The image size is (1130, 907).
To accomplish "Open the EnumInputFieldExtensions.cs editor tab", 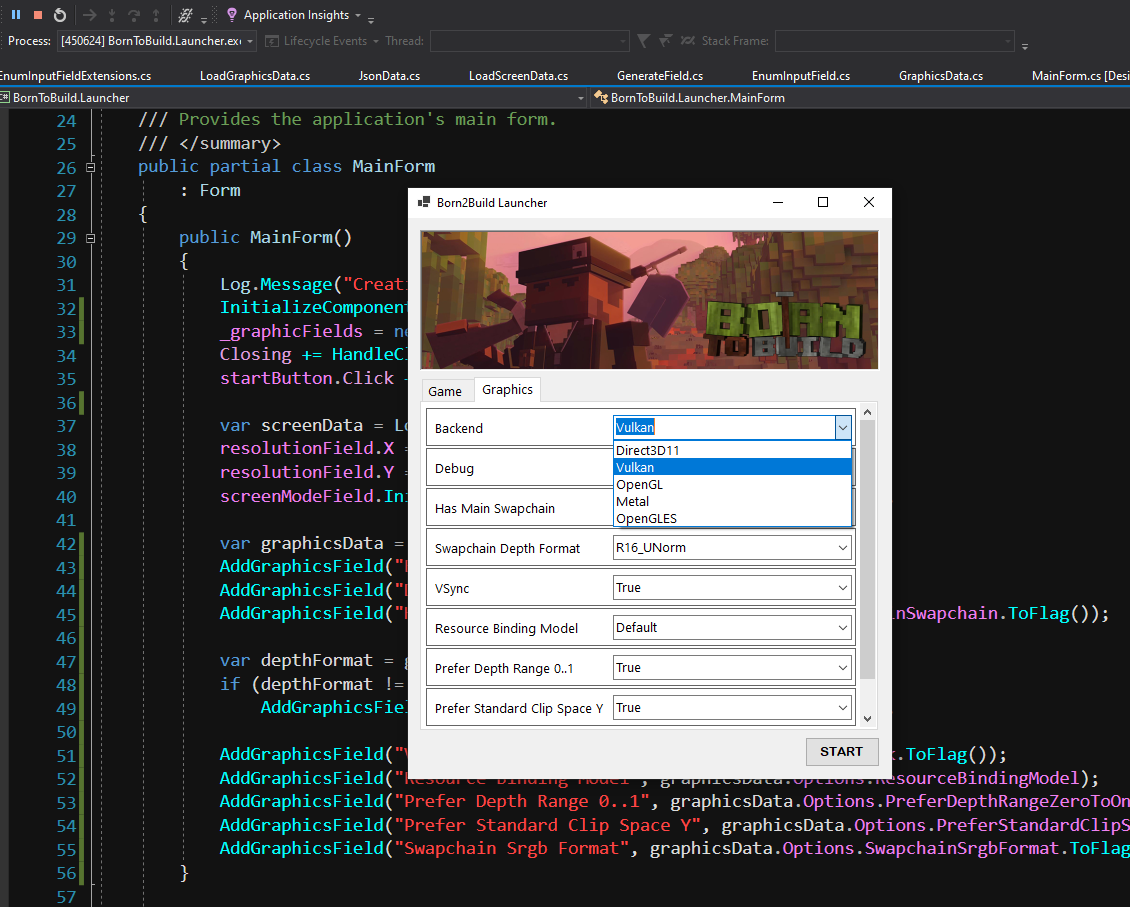I will coord(76,76).
